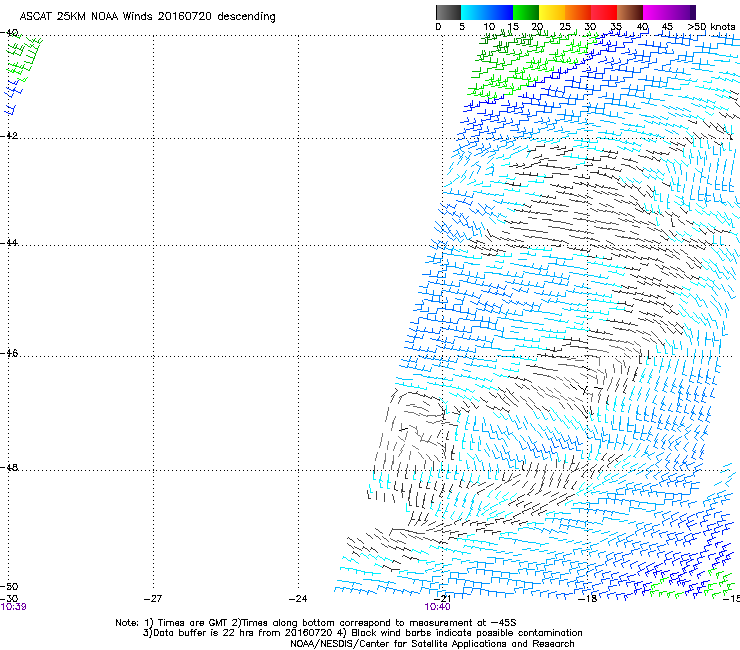Click the note 'measurement at -45S'

tap(462, 623)
